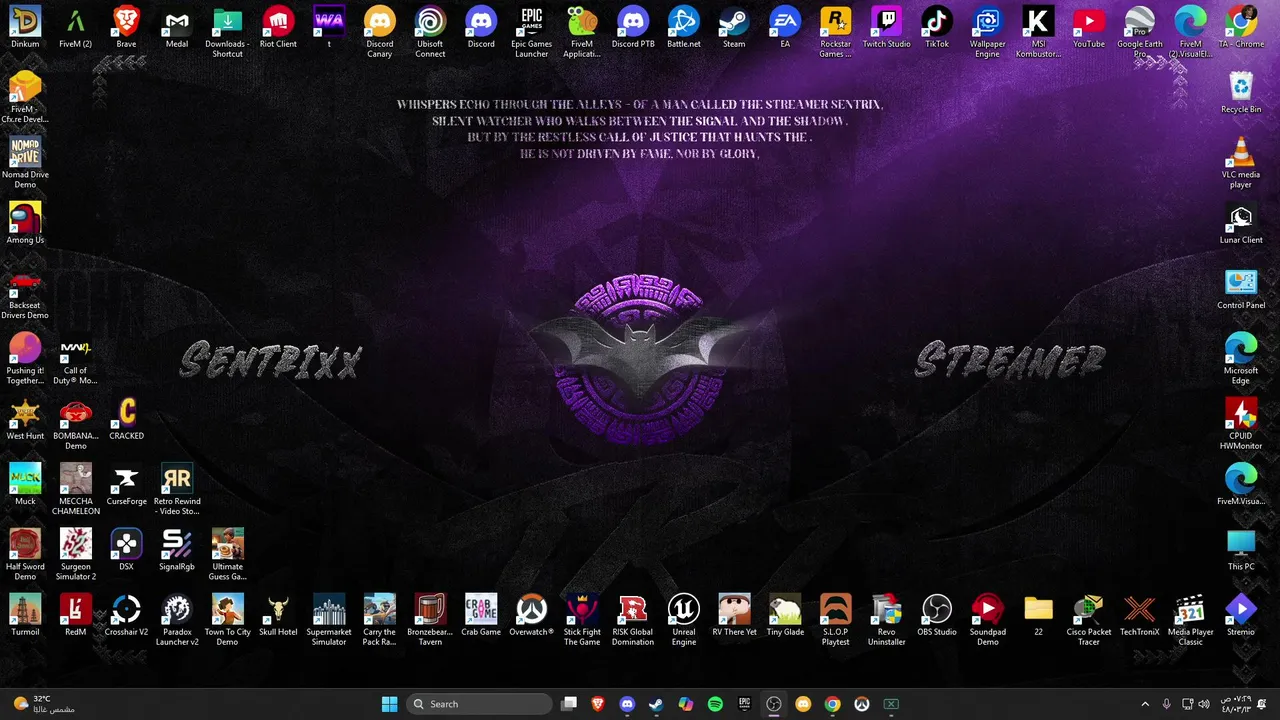Screen dimensions: 1280x720
Task: Select the Turmoil desktop icon
Action: [25, 615]
